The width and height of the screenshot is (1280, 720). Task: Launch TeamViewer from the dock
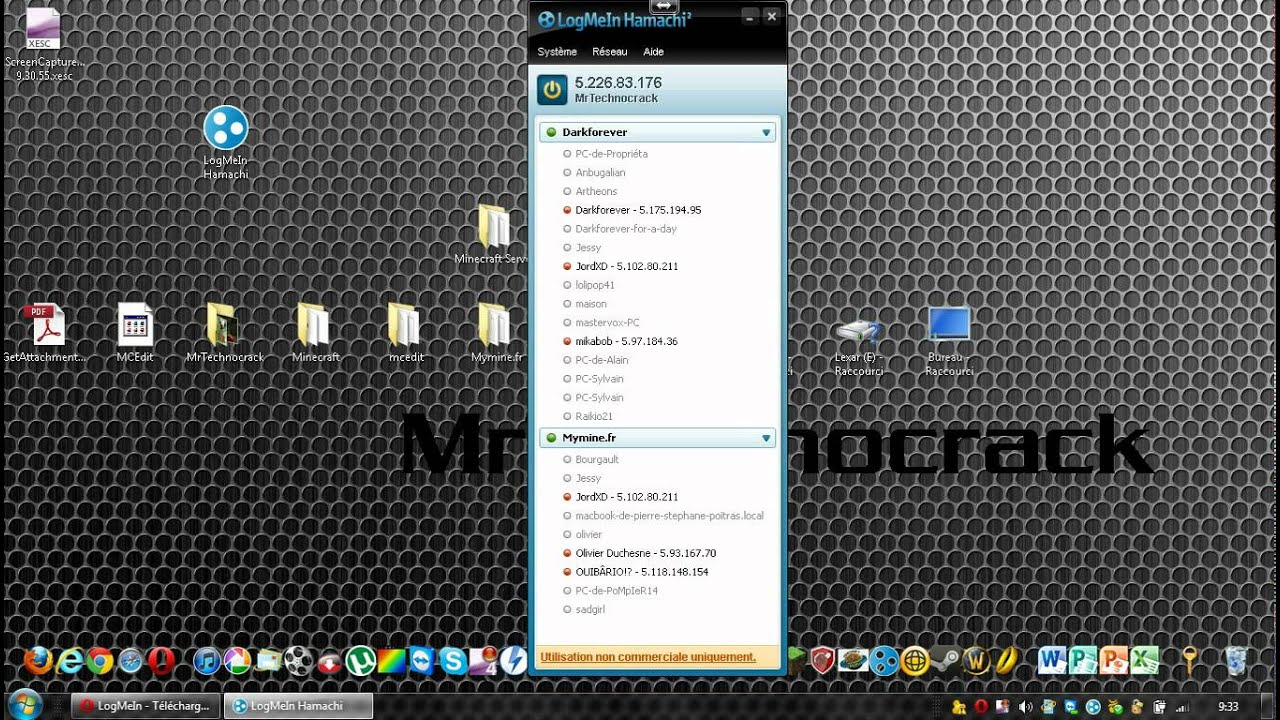point(422,661)
